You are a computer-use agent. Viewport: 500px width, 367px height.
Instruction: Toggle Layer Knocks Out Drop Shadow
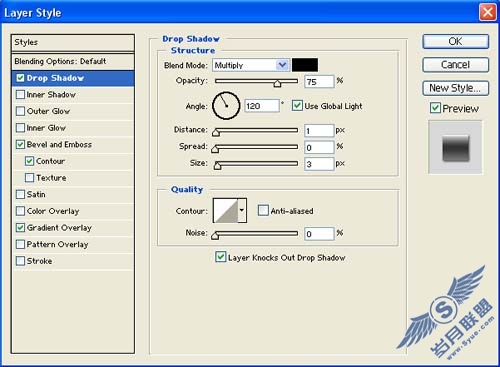(x=220, y=257)
